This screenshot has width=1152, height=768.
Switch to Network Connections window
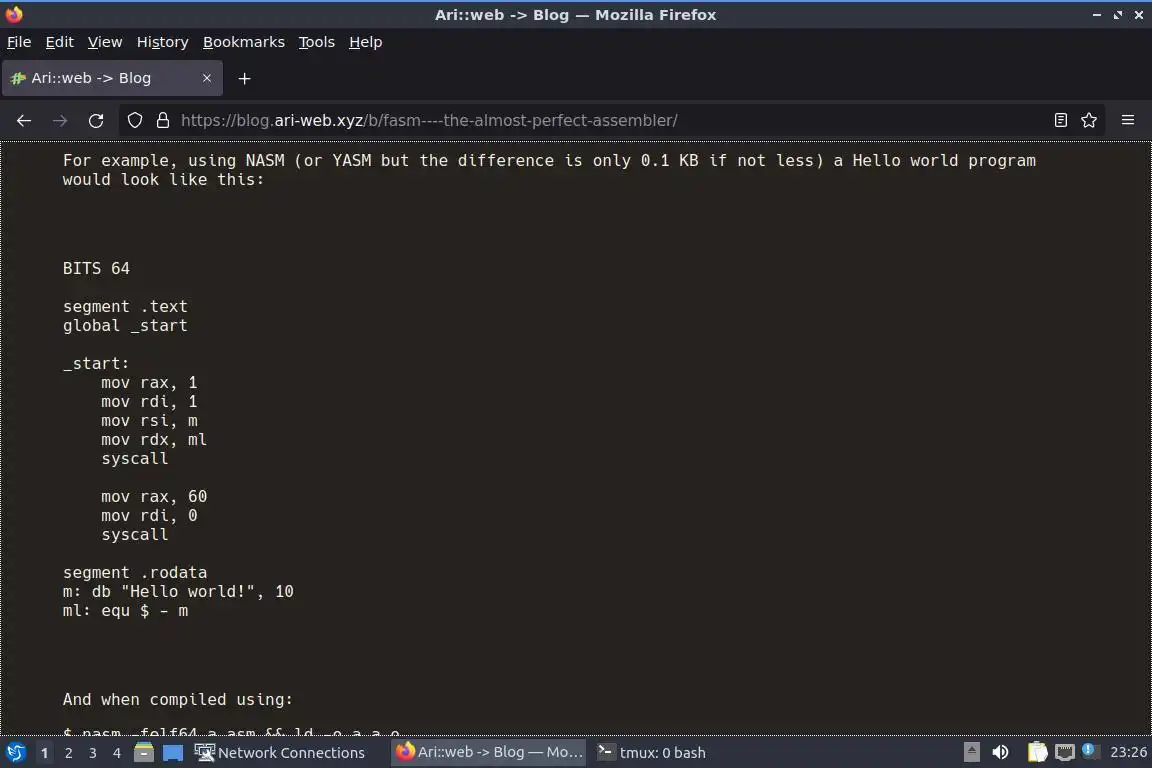(279, 753)
